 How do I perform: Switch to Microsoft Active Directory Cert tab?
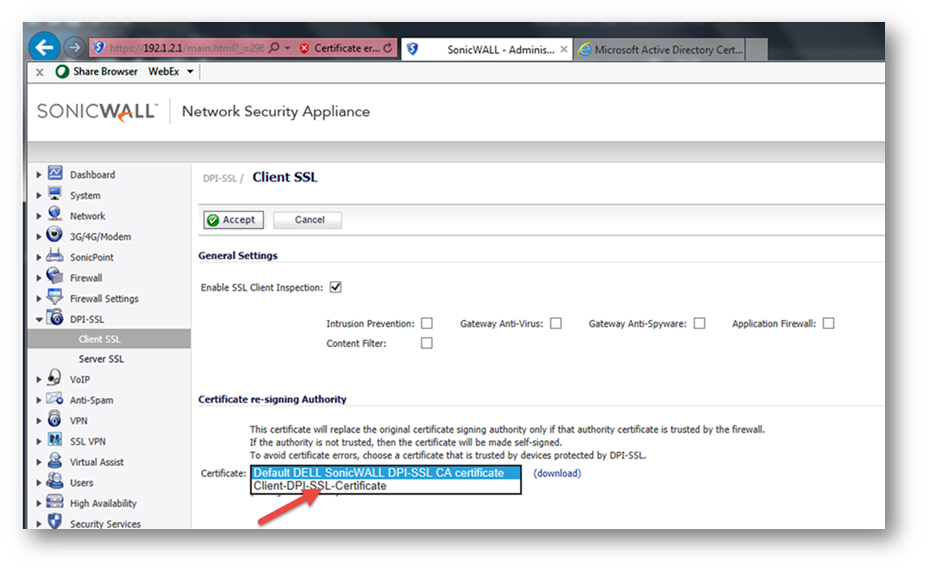(660, 50)
